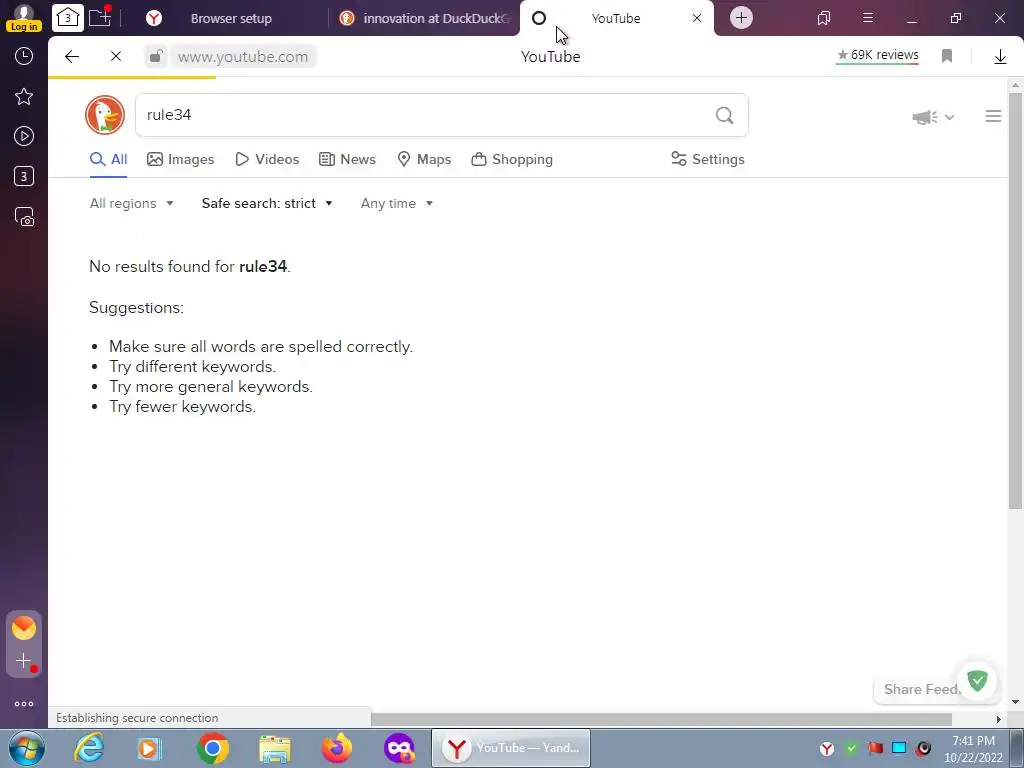Close the YouTube tab
The image size is (1024, 768).
pos(697,18)
